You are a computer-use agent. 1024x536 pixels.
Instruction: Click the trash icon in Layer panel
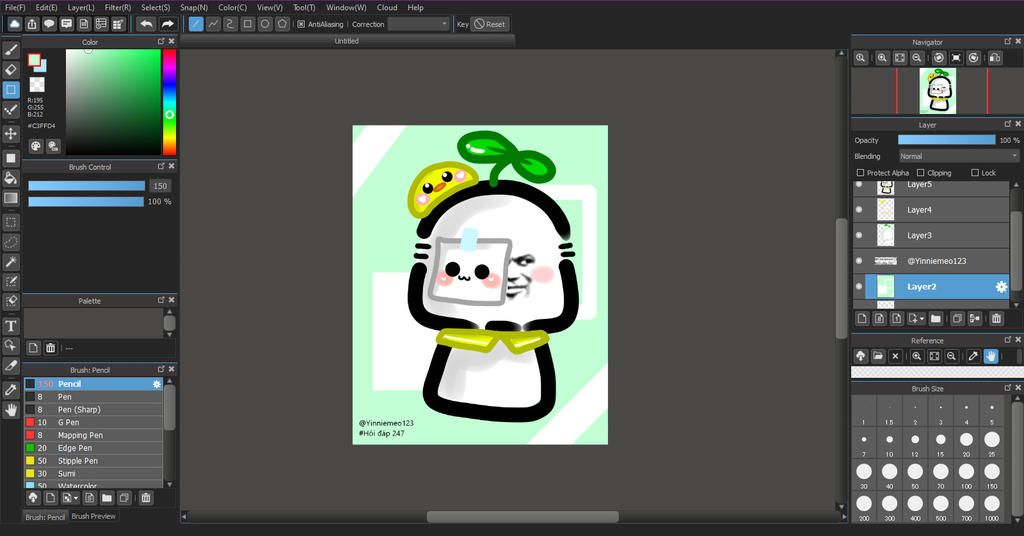point(996,319)
